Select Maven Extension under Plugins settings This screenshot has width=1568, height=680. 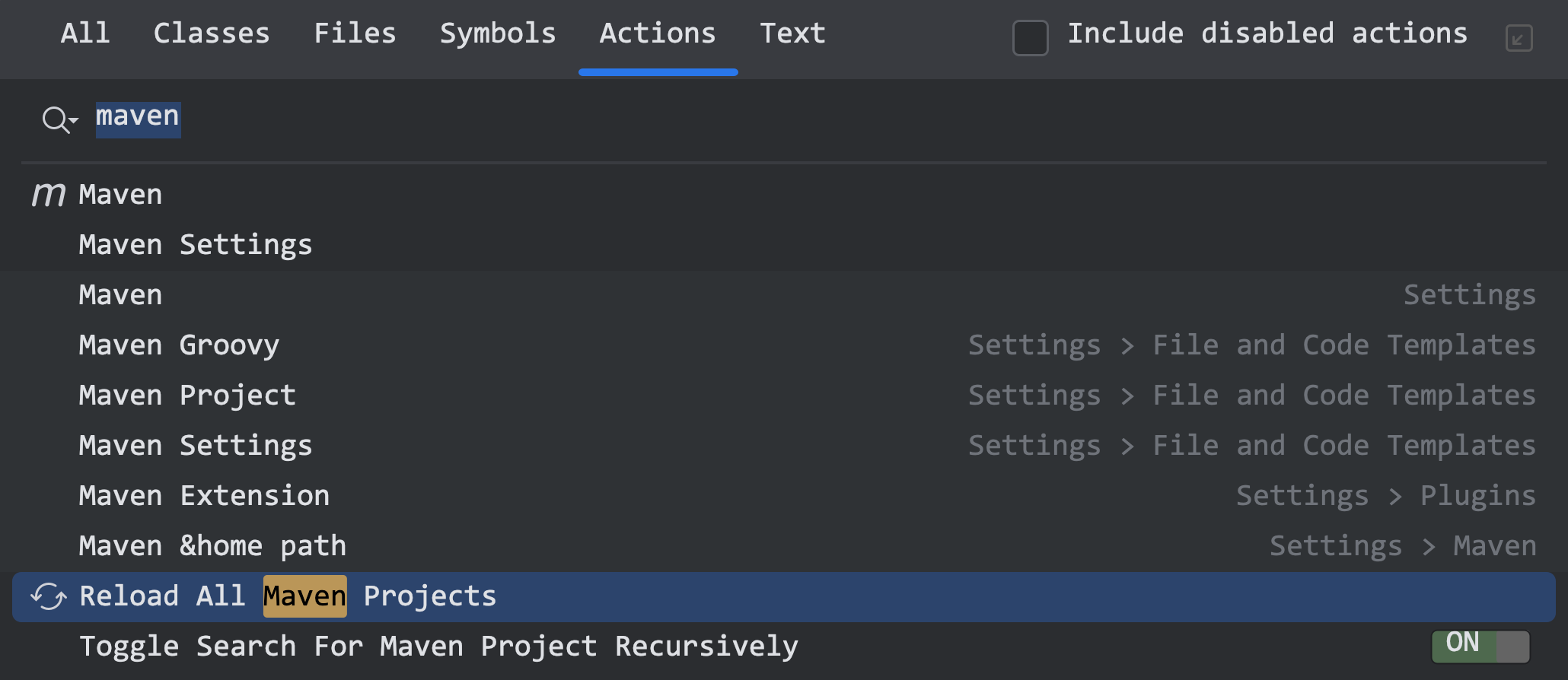point(784,496)
